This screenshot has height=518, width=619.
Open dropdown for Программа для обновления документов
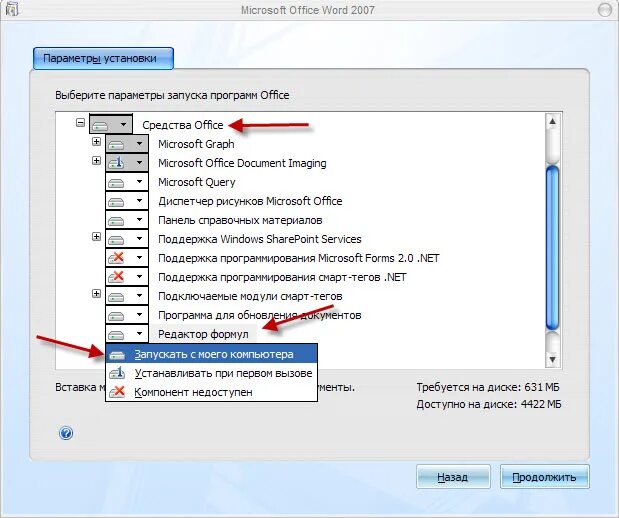pos(127,315)
